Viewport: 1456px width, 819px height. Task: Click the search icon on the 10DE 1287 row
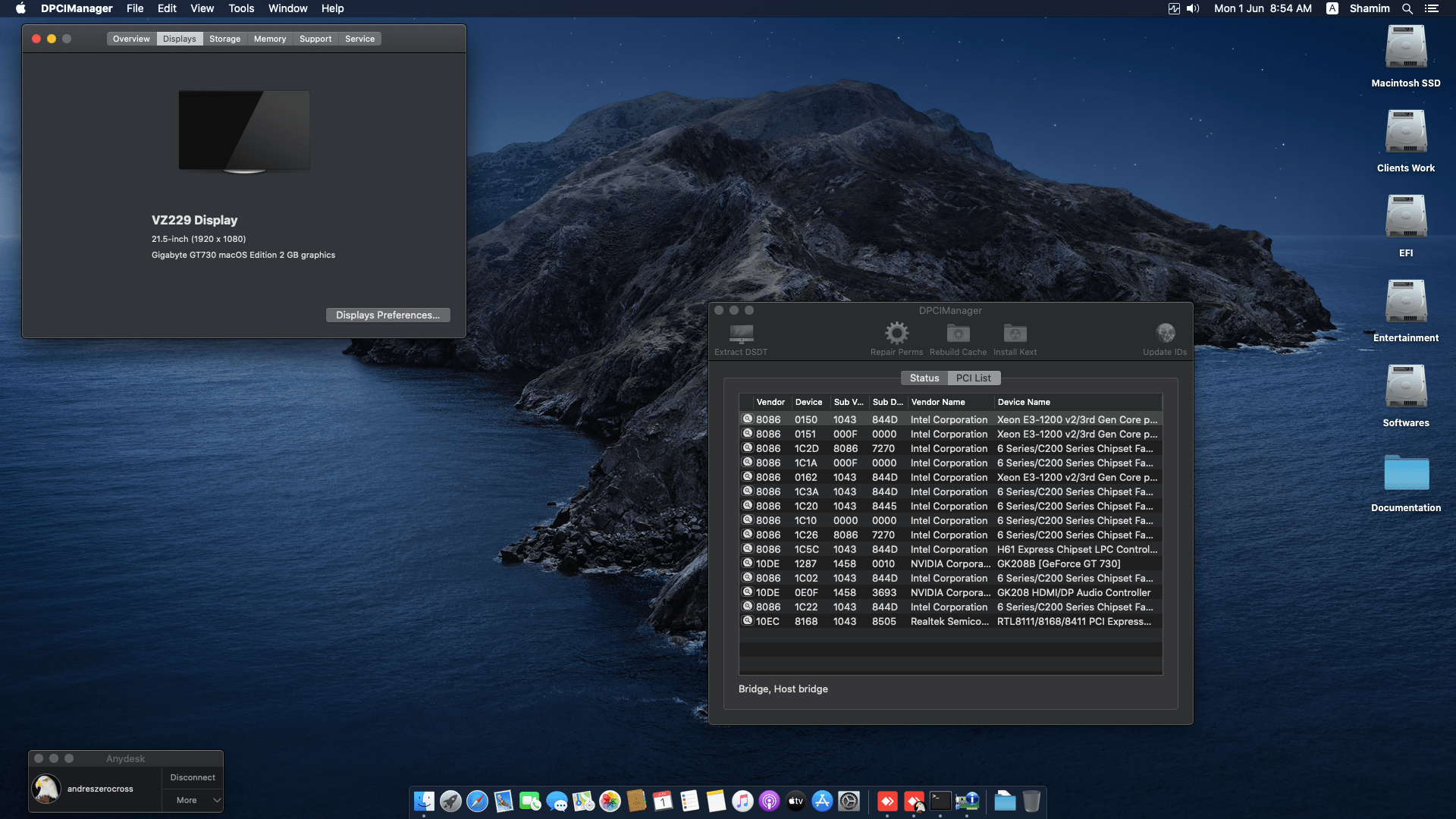point(748,563)
